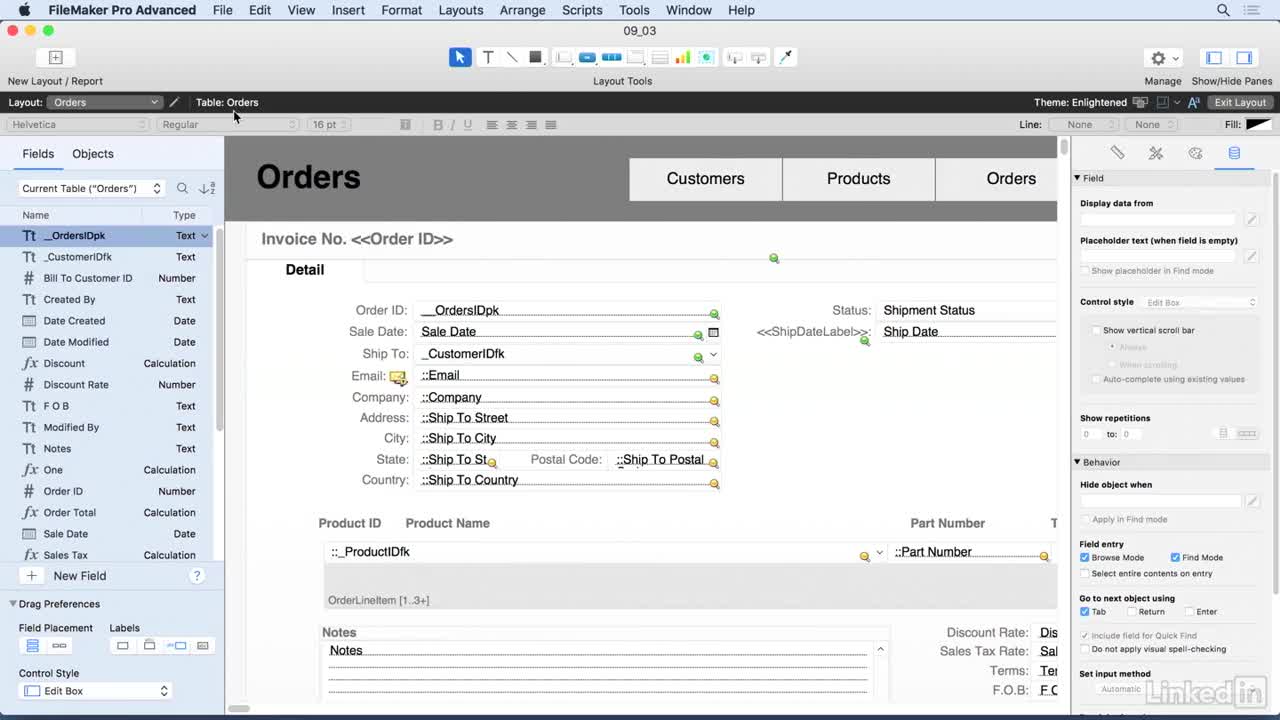Toggle Apply in Find mode checkbox

click(x=1086, y=519)
